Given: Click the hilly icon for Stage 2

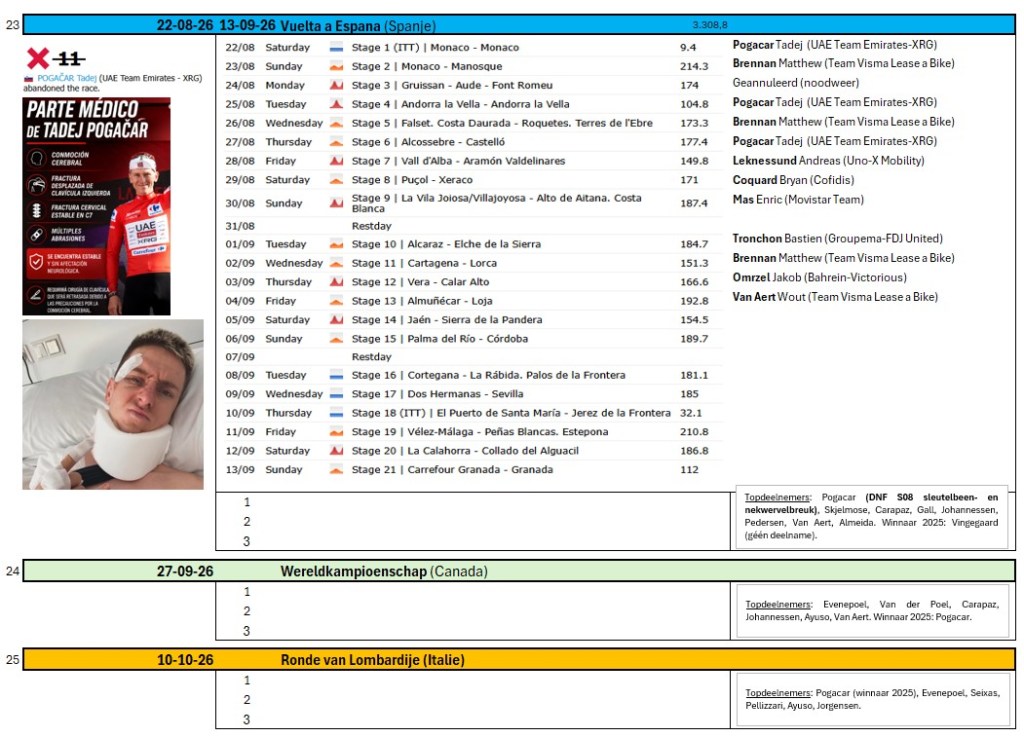Looking at the screenshot, I should tap(336, 67).
